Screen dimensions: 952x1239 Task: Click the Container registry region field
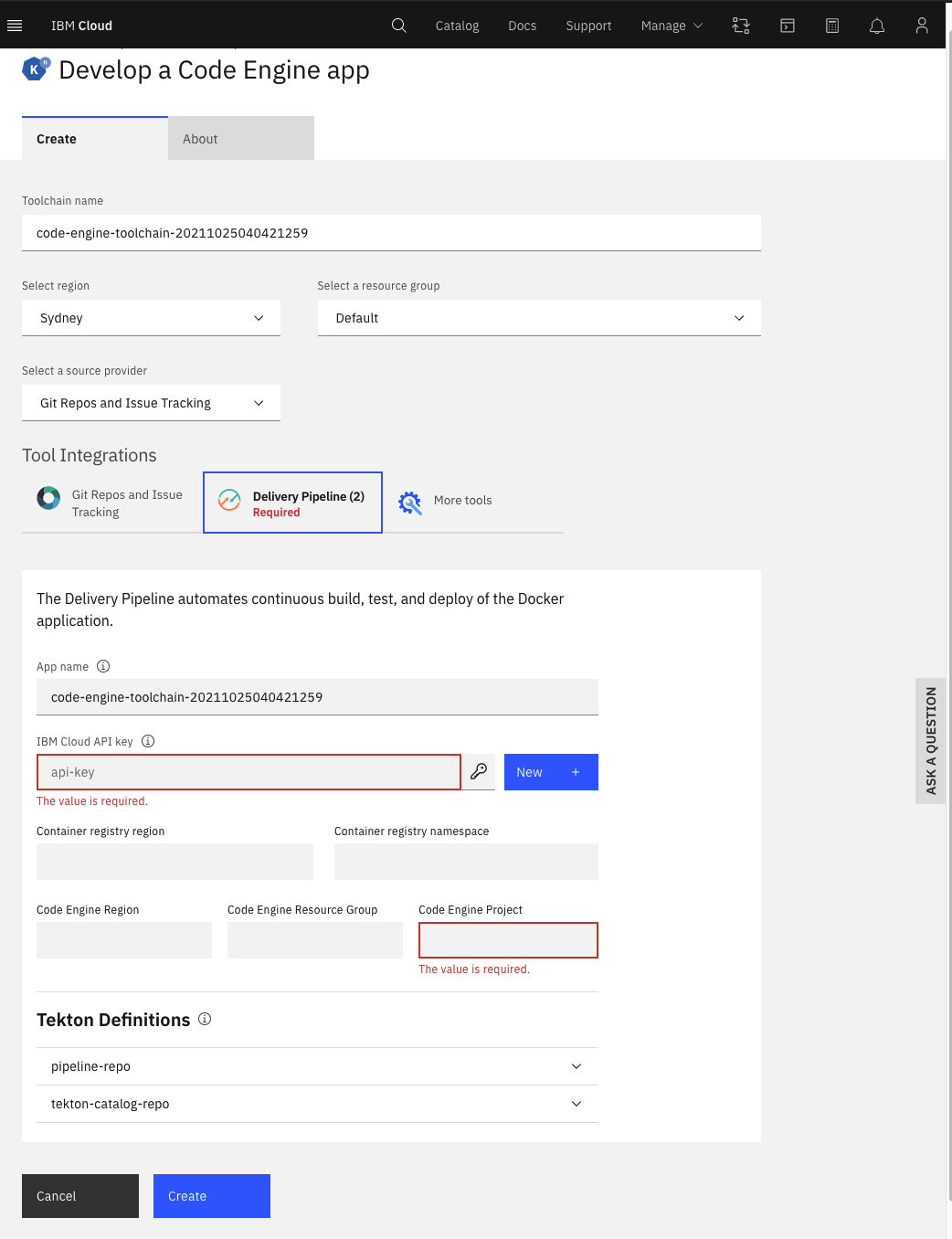(x=175, y=862)
